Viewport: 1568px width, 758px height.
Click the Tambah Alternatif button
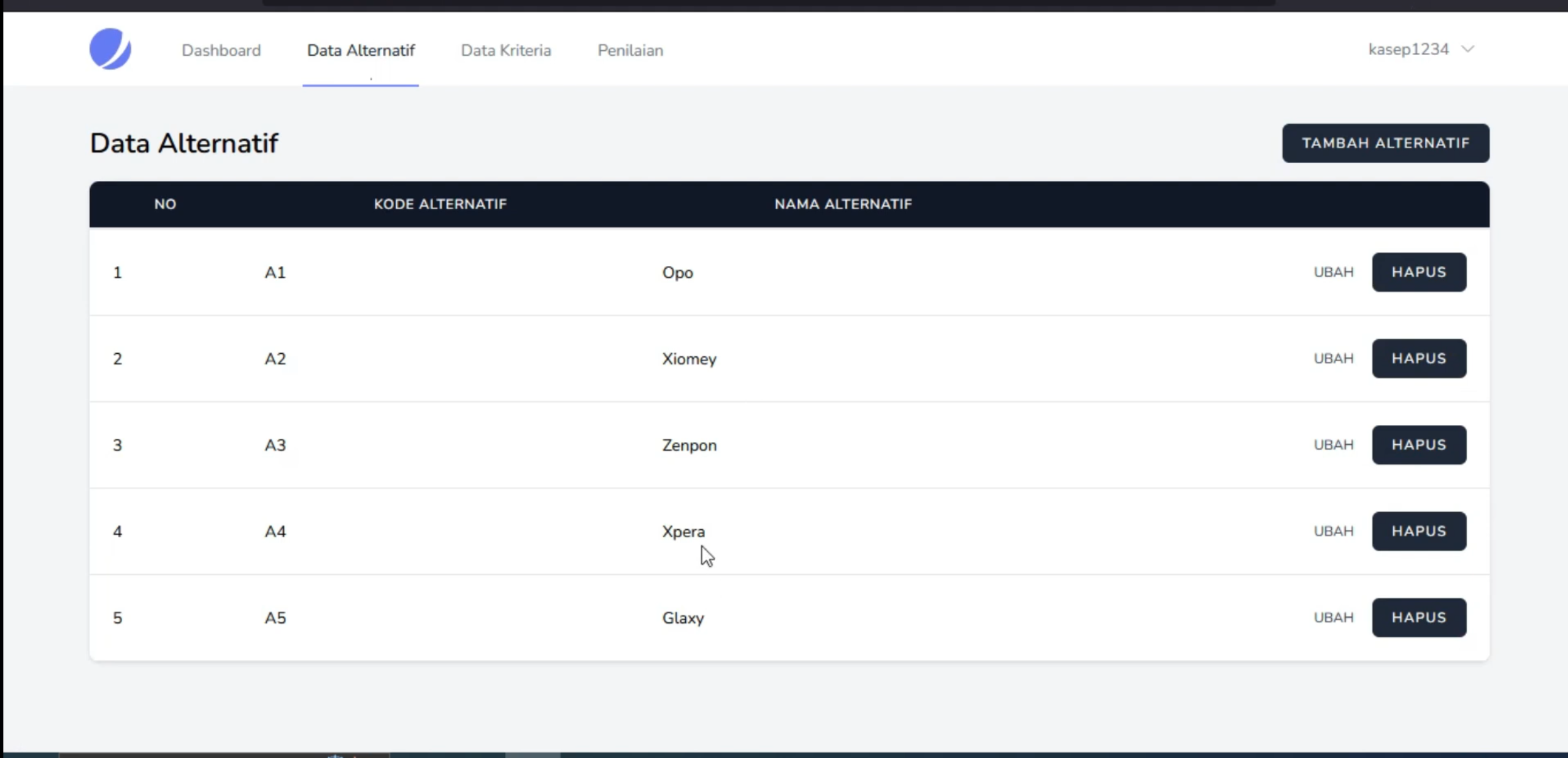coord(1386,143)
